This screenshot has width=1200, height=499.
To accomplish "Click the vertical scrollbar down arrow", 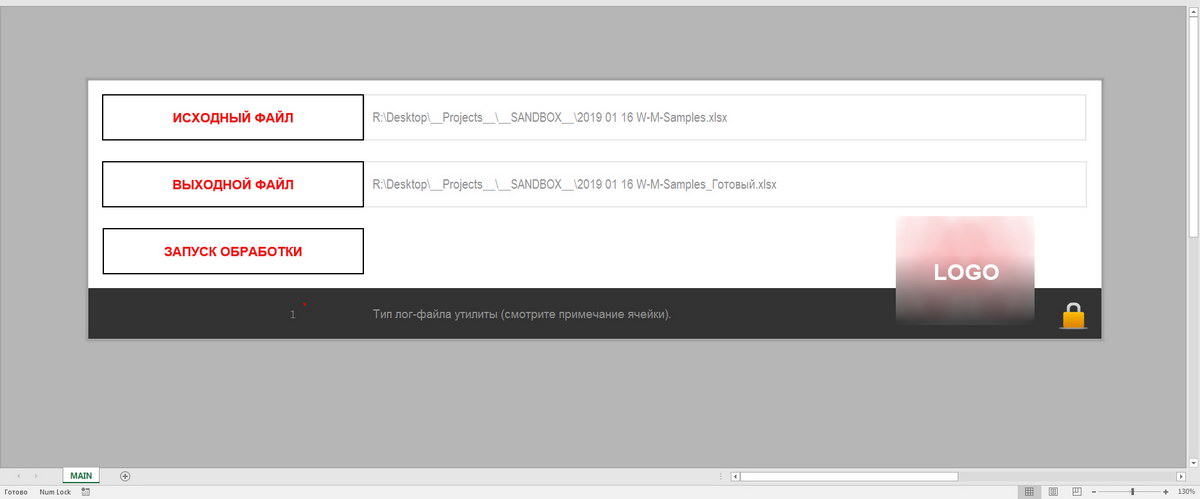I will pyautogui.click(x=1193, y=462).
